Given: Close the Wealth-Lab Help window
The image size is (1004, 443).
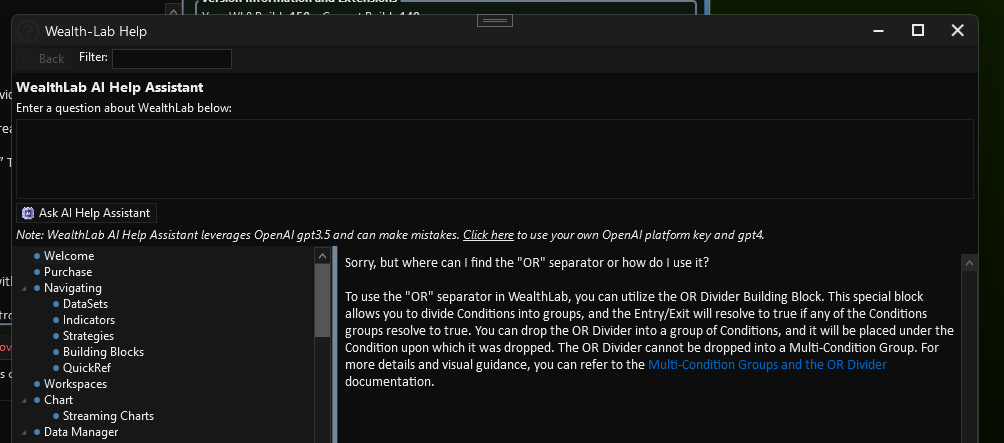Looking at the screenshot, I should pyautogui.click(x=957, y=30).
